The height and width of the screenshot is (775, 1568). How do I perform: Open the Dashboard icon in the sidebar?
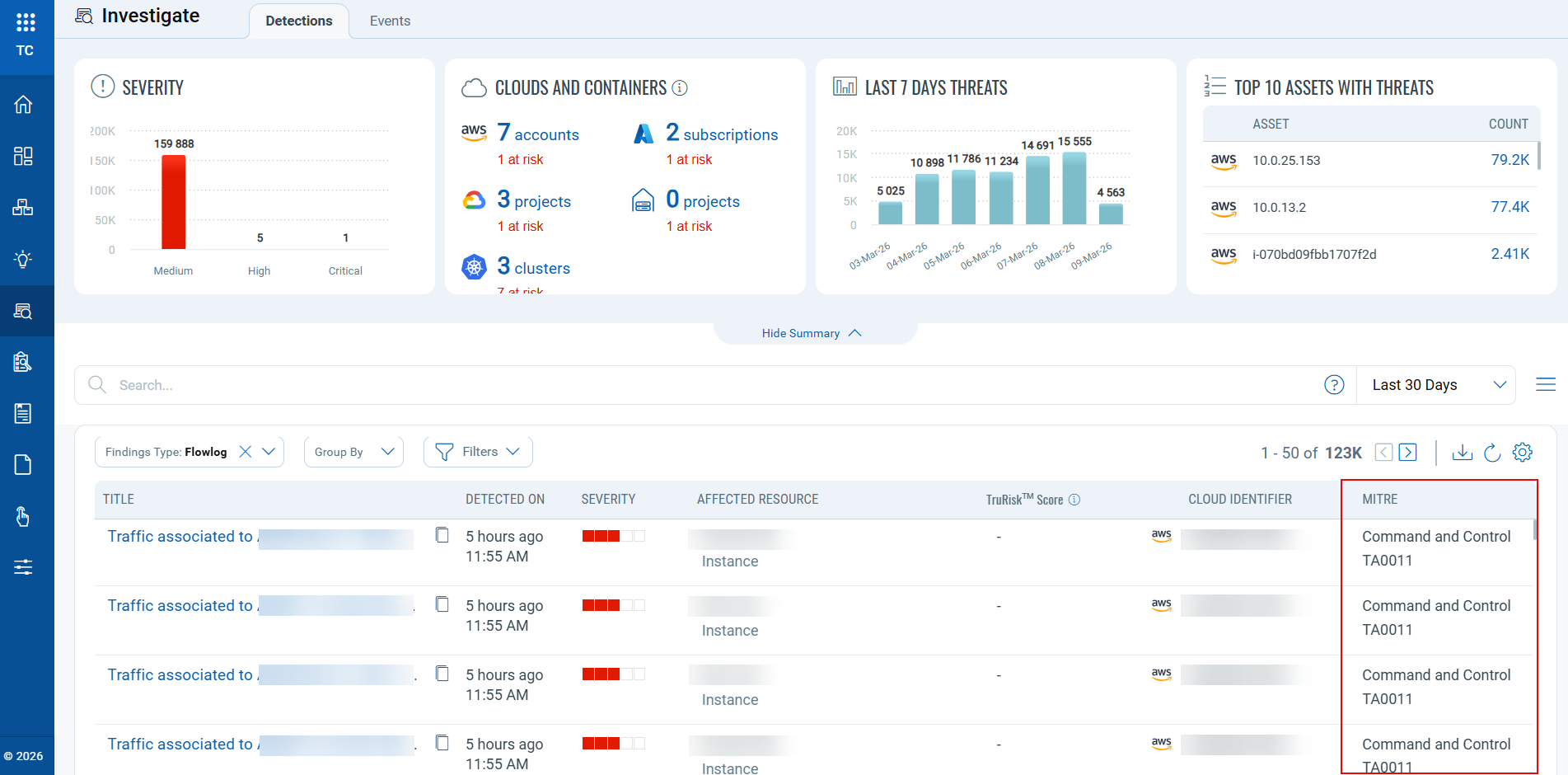point(23,157)
